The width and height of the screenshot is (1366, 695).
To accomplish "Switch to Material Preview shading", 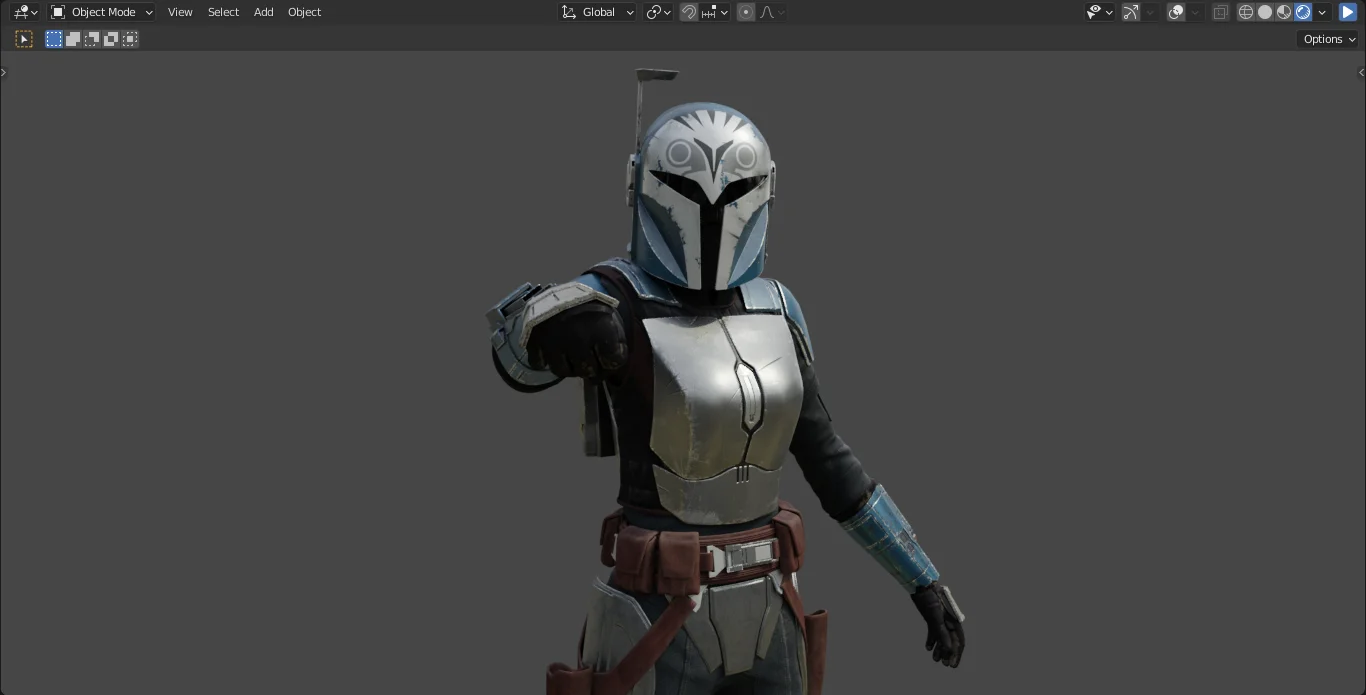I will (1284, 12).
